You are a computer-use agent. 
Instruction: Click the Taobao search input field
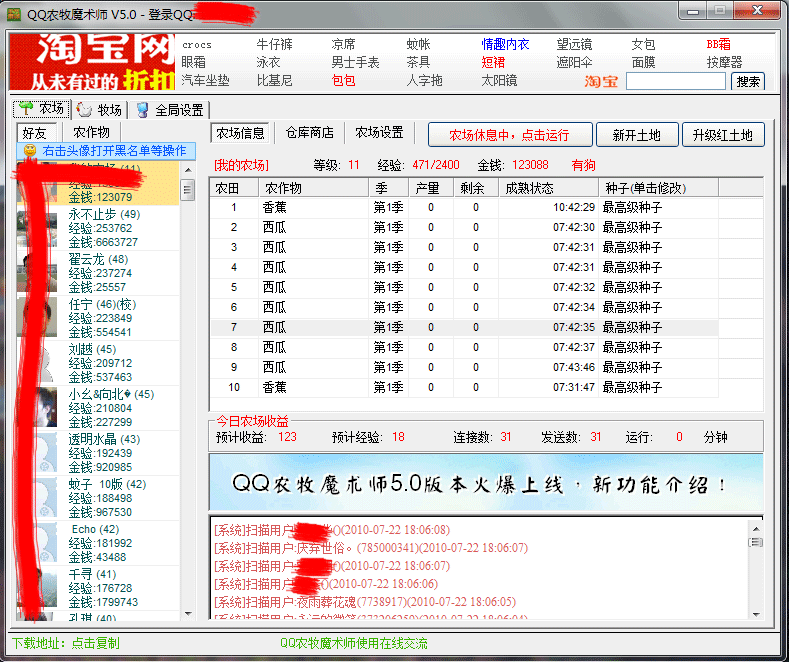click(676, 81)
